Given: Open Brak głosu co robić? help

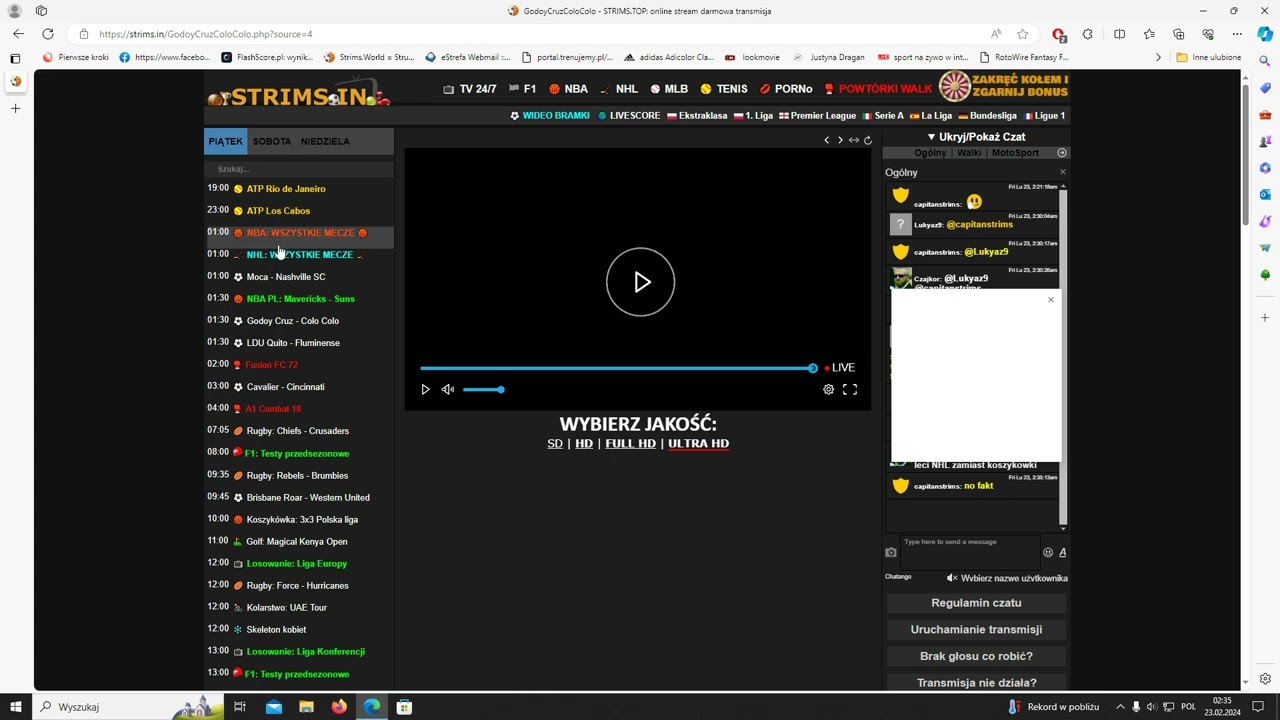Looking at the screenshot, I should (x=976, y=656).
